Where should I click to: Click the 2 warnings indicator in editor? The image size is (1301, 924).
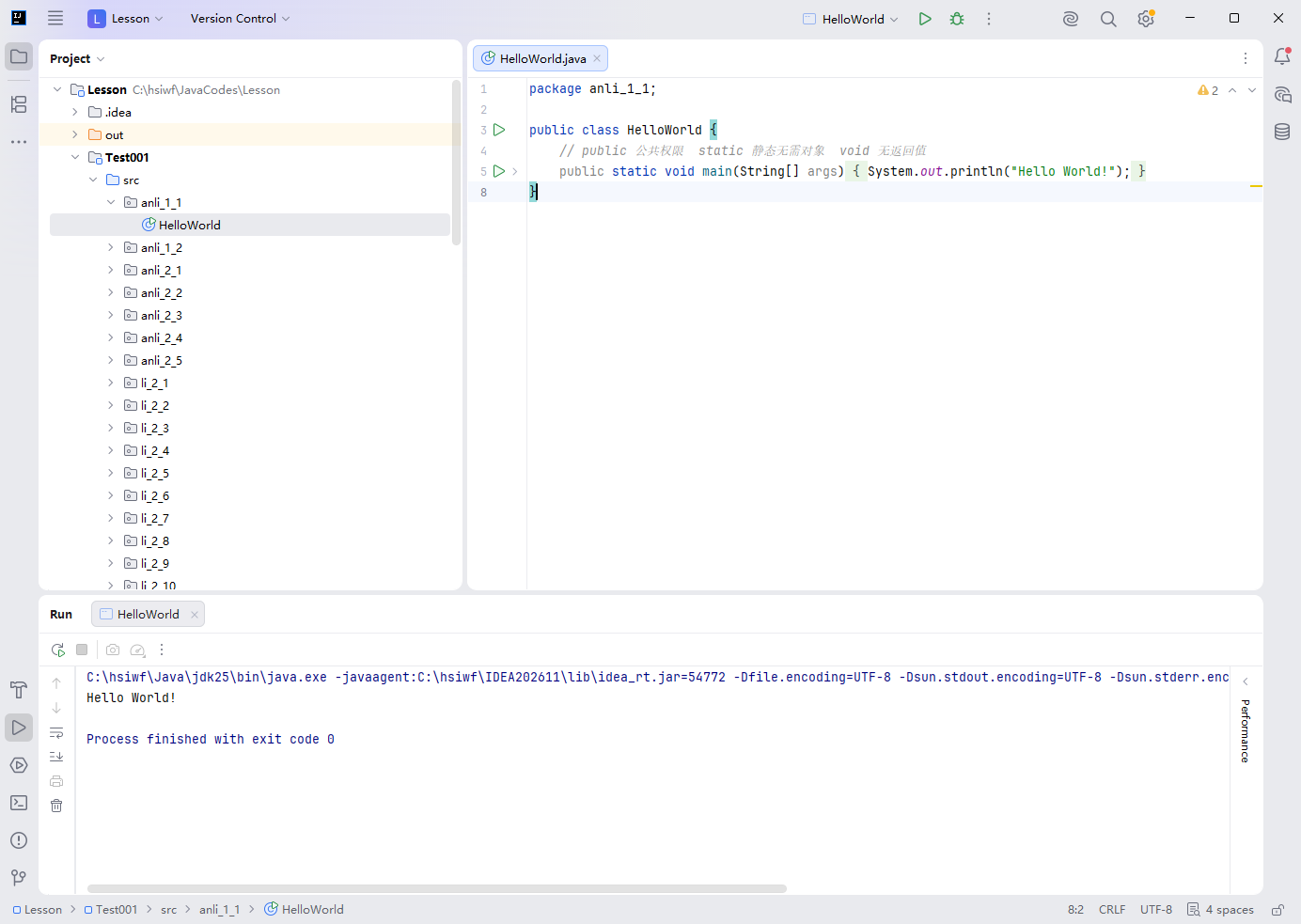[1208, 90]
